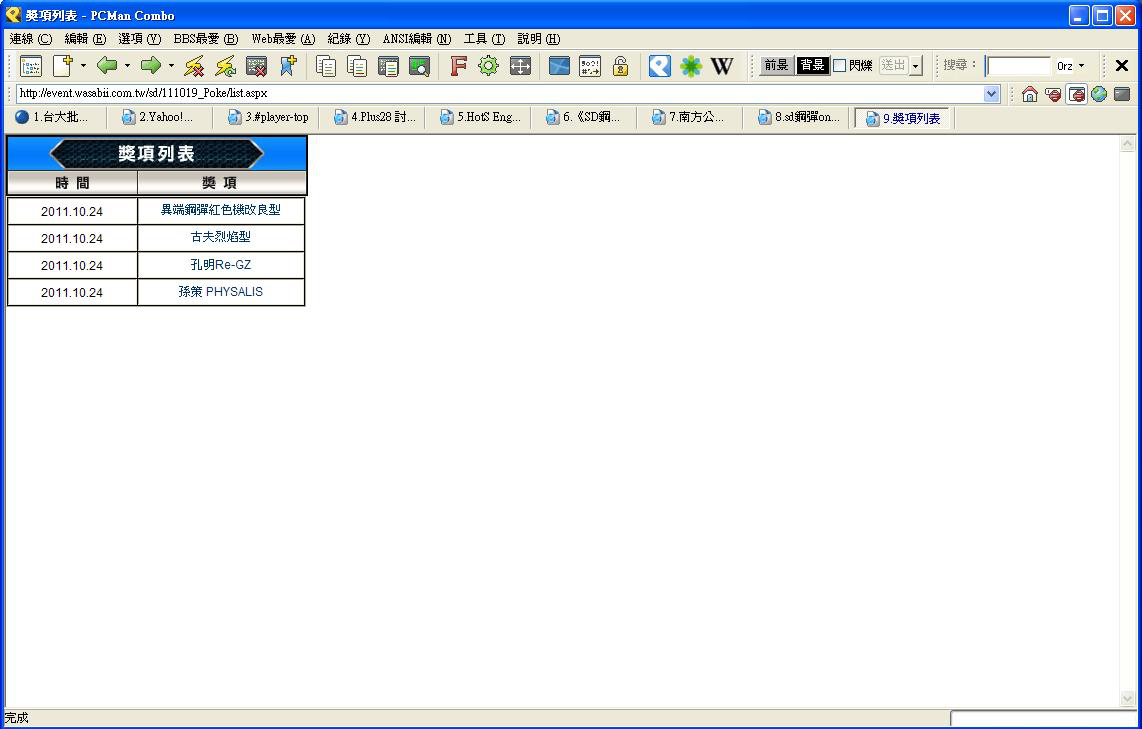Open the 紀錄 (Y) menu
This screenshot has height=729, width=1142.
coord(349,39)
